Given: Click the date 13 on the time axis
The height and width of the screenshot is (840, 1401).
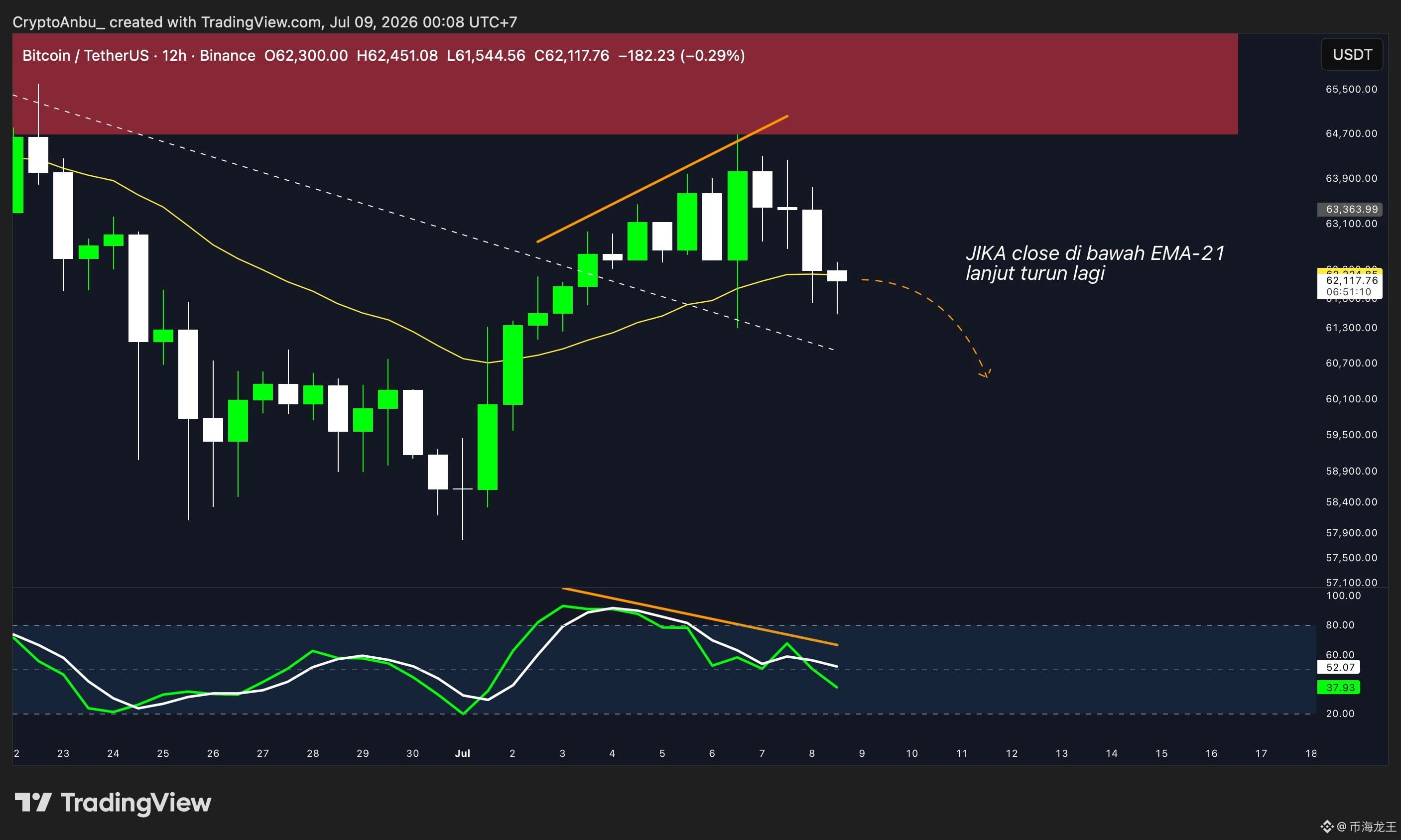Looking at the screenshot, I should (1061, 753).
